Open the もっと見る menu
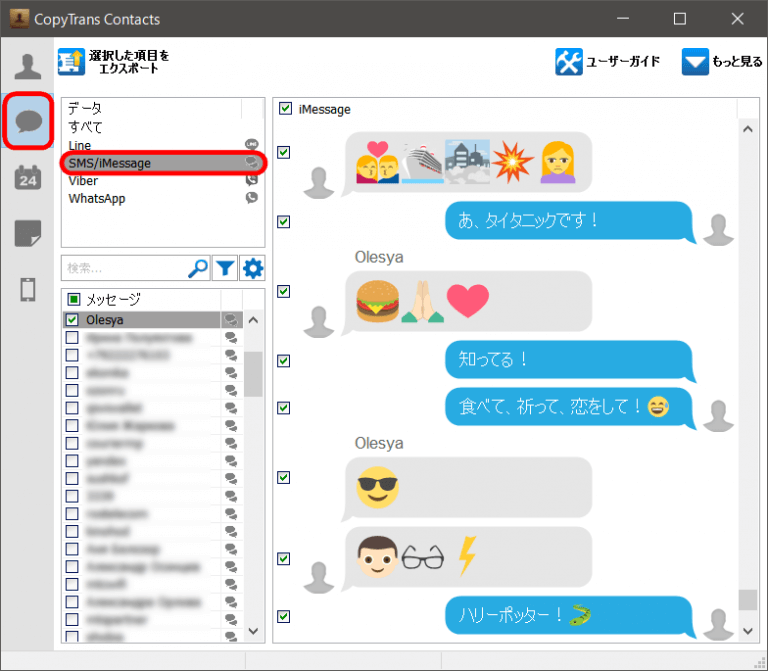Screen dimensions: 768x671 point(722,62)
